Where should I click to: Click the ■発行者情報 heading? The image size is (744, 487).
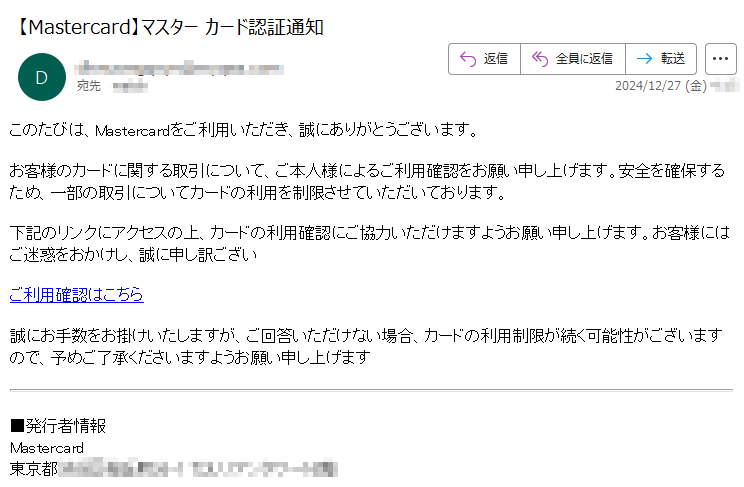[x=58, y=426]
